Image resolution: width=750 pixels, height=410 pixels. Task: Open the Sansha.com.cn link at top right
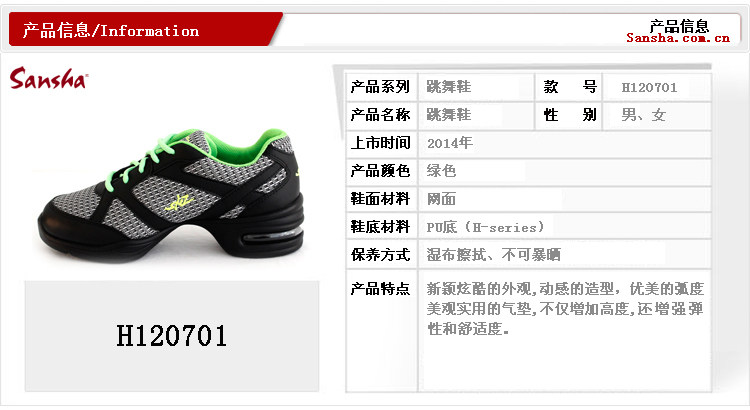pyautogui.click(x=678, y=38)
